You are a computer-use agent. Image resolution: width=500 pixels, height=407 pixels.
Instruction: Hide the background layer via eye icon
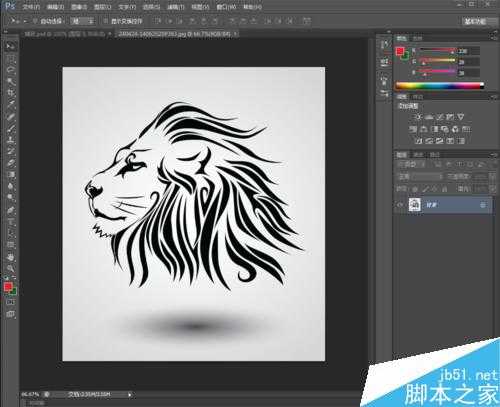400,205
